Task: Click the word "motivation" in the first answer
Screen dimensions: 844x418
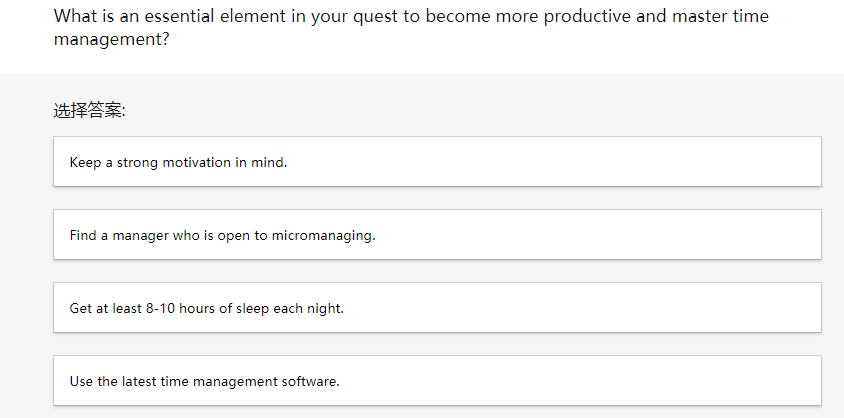Action: point(198,162)
